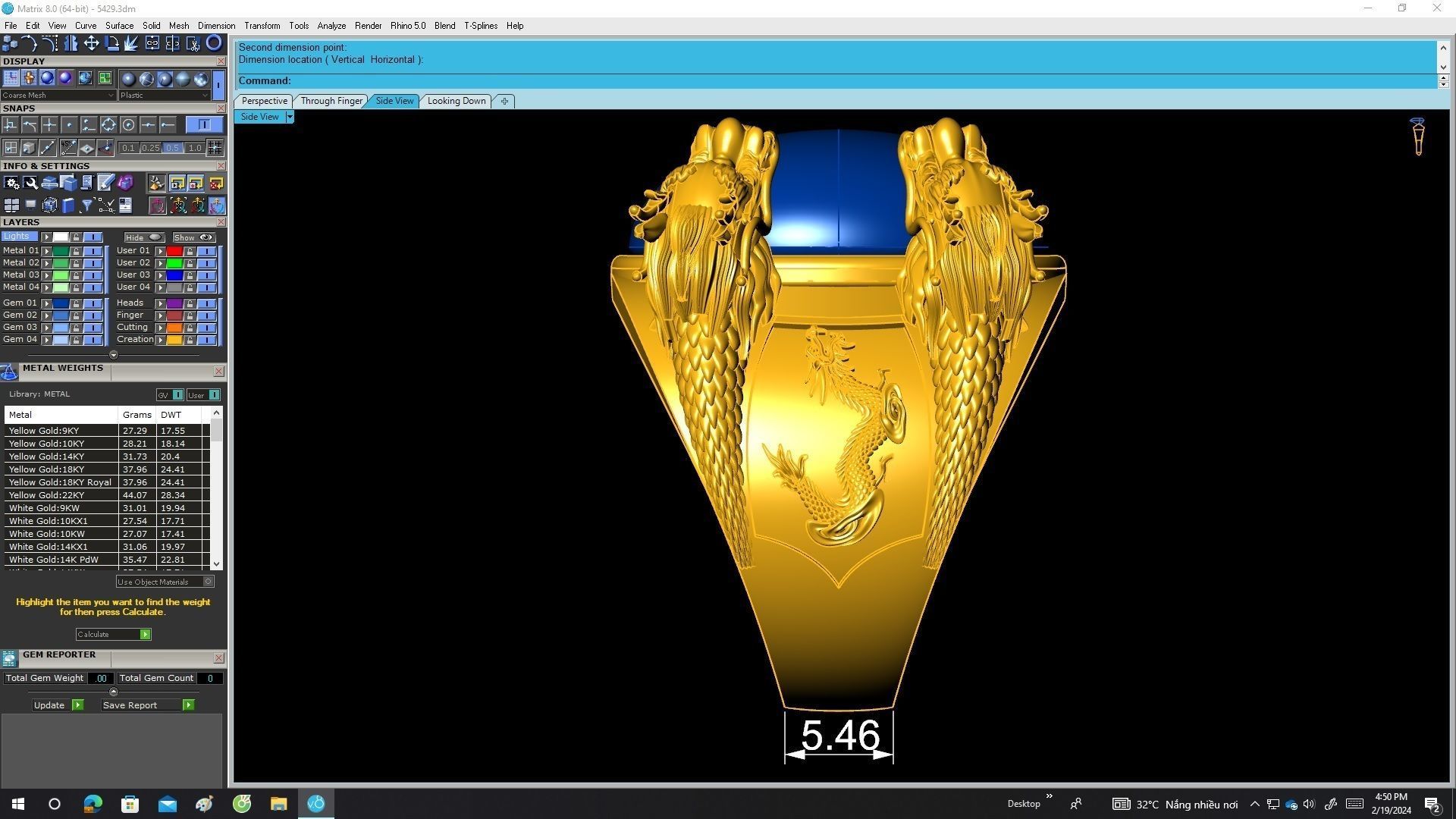Viewport: 1456px width, 819px height.
Task: Toggle visibility of Heads layer
Action: pyautogui.click(x=207, y=303)
